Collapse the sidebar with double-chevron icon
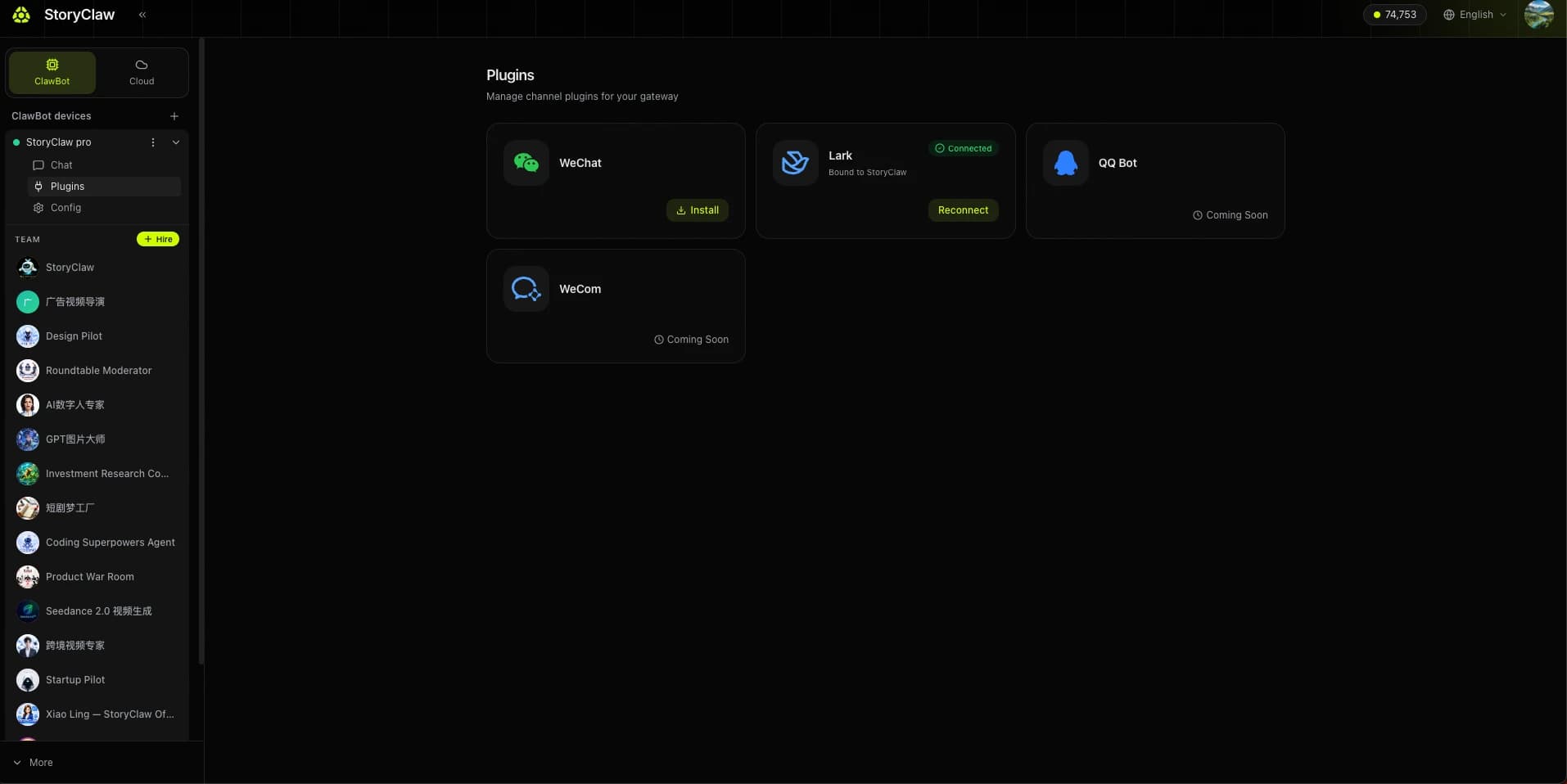The height and width of the screenshot is (784, 1567). 142,15
